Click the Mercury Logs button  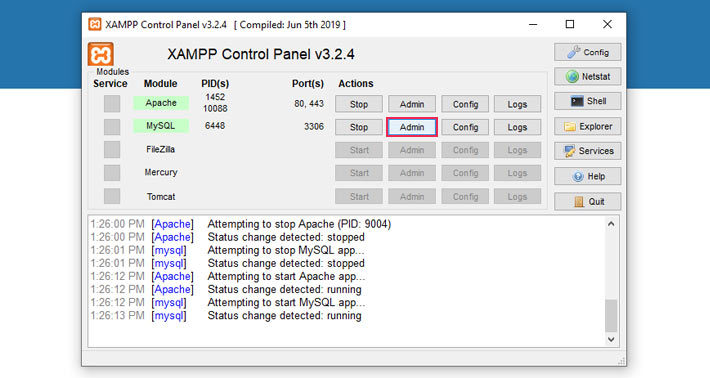(x=517, y=173)
